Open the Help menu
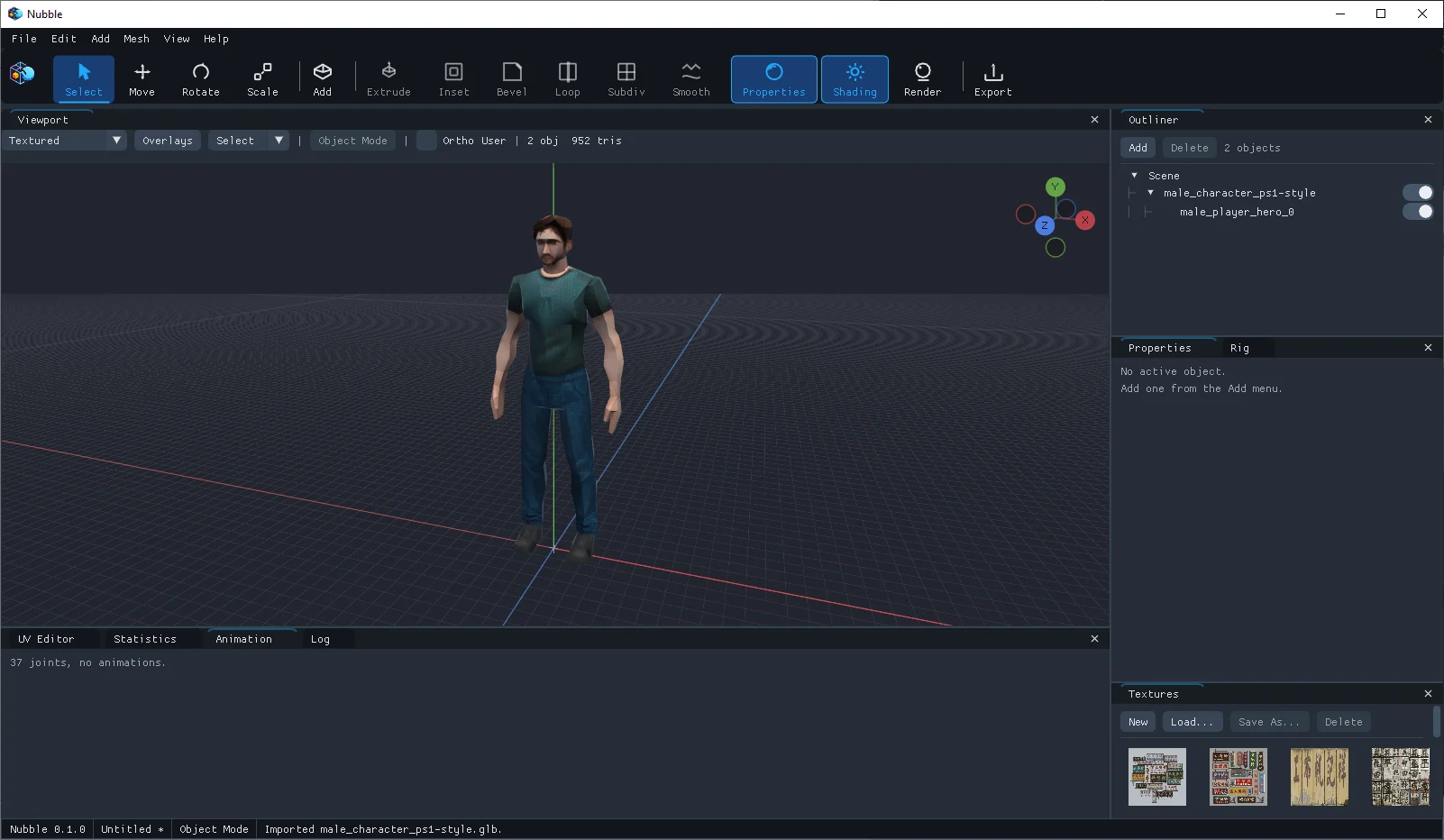The image size is (1444, 840). coord(216,39)
